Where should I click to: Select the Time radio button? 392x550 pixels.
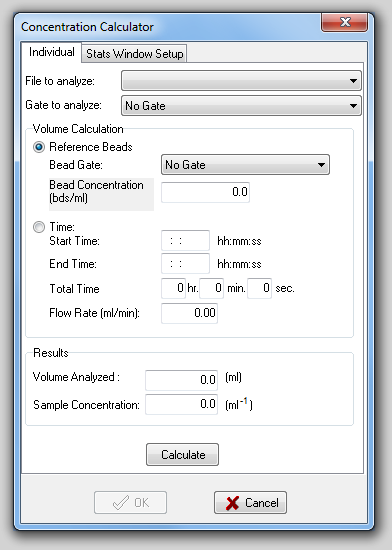click(39, 227)
